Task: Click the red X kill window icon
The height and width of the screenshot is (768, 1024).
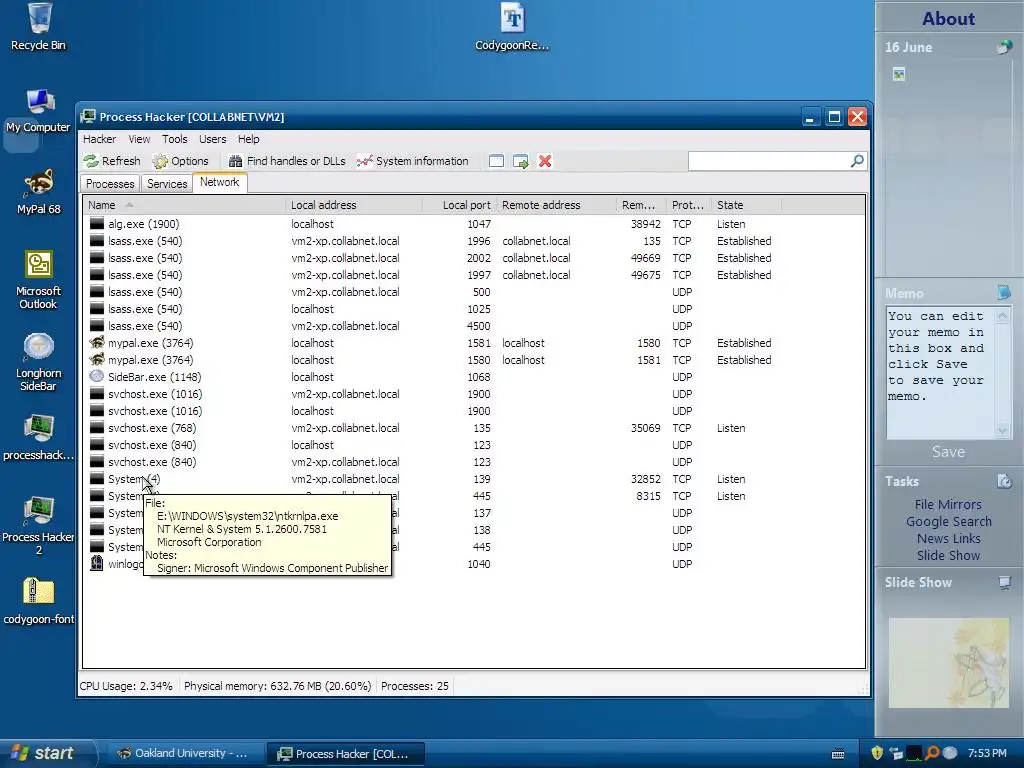Action: [545, 161]
